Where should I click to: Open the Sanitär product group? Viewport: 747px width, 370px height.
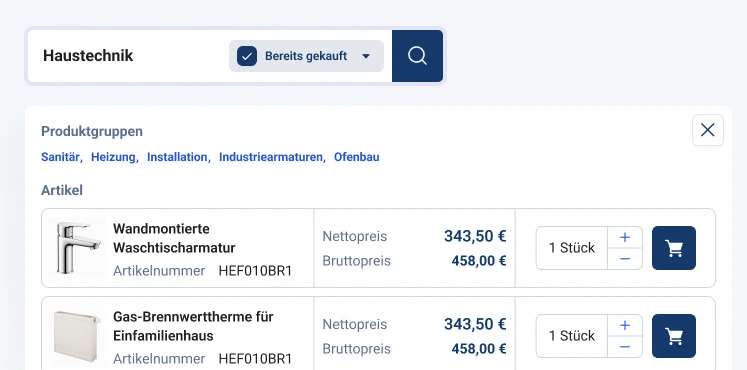pos(61,157)
